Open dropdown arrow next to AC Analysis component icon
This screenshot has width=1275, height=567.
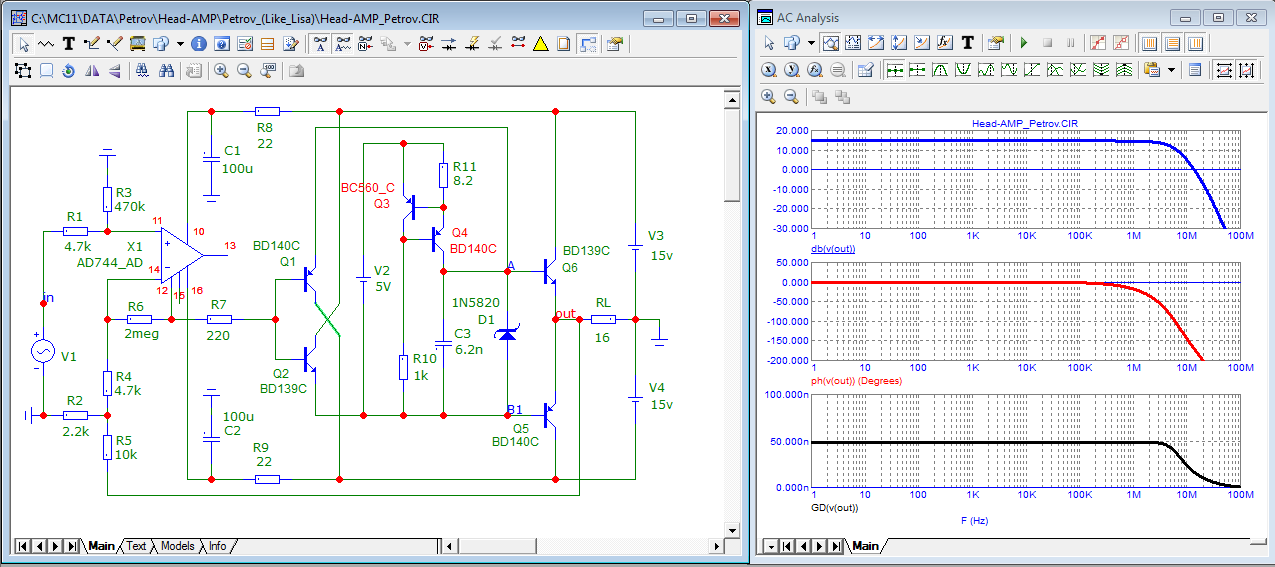tap(809, 43)
